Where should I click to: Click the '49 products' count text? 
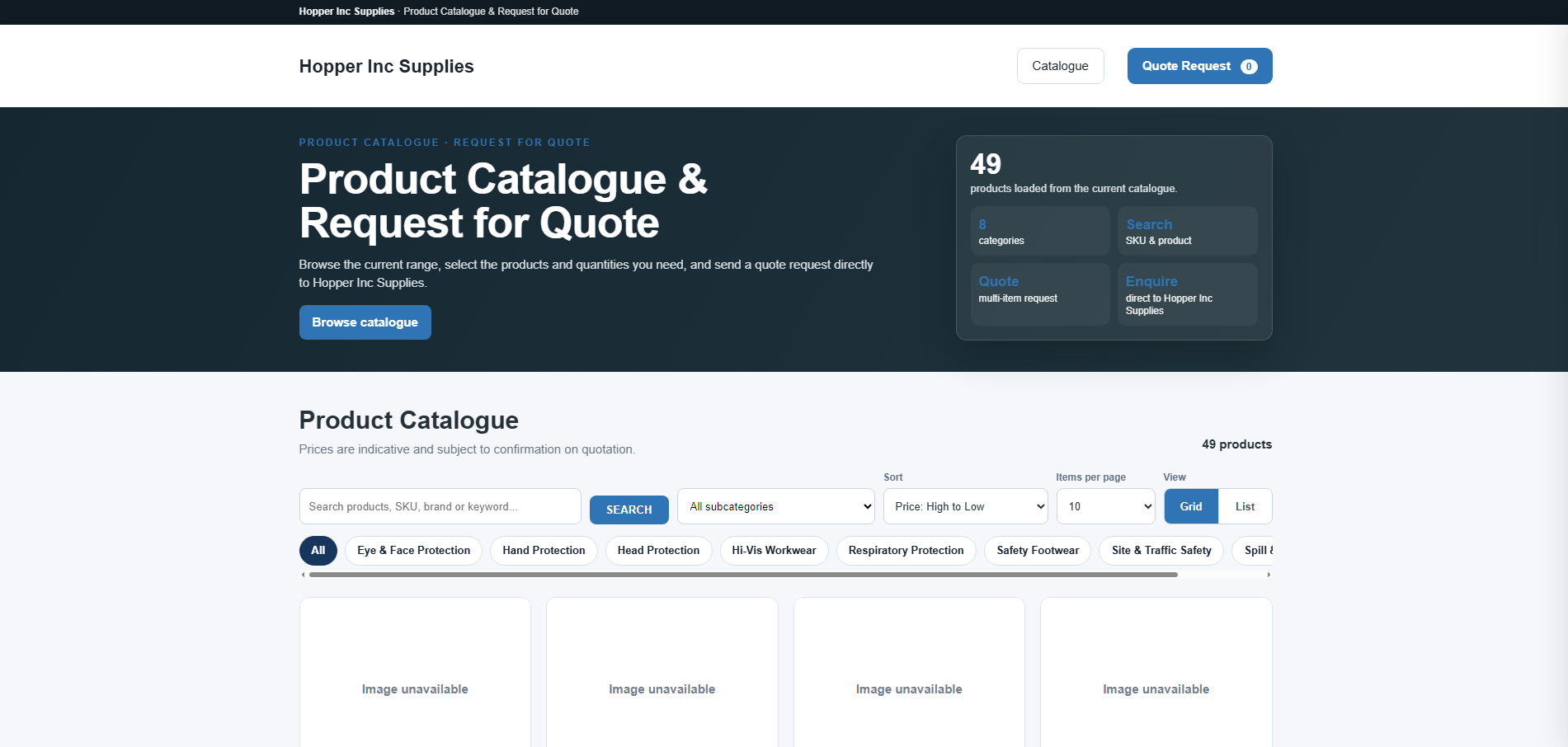pyautogui.click(x=1236, y=444)
